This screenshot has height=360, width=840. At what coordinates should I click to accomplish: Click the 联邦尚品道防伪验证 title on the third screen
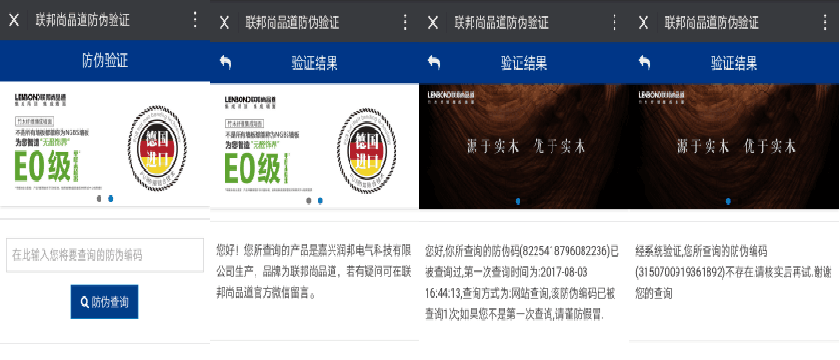tap(501, 22)
